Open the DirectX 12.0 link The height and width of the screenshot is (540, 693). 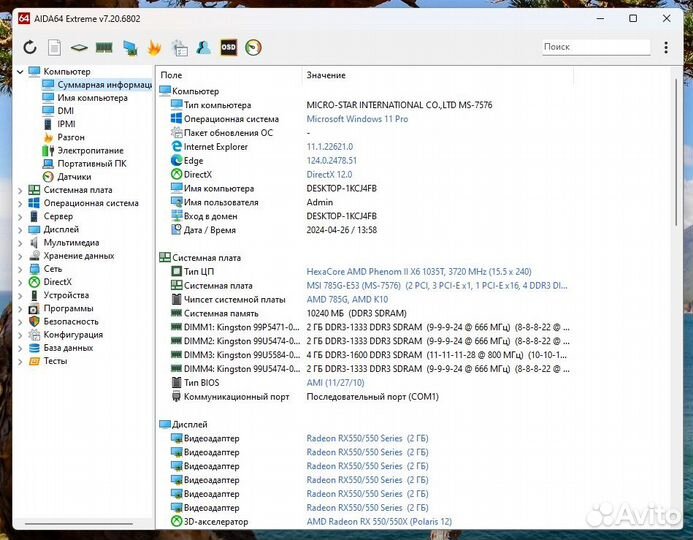(329, 175)
